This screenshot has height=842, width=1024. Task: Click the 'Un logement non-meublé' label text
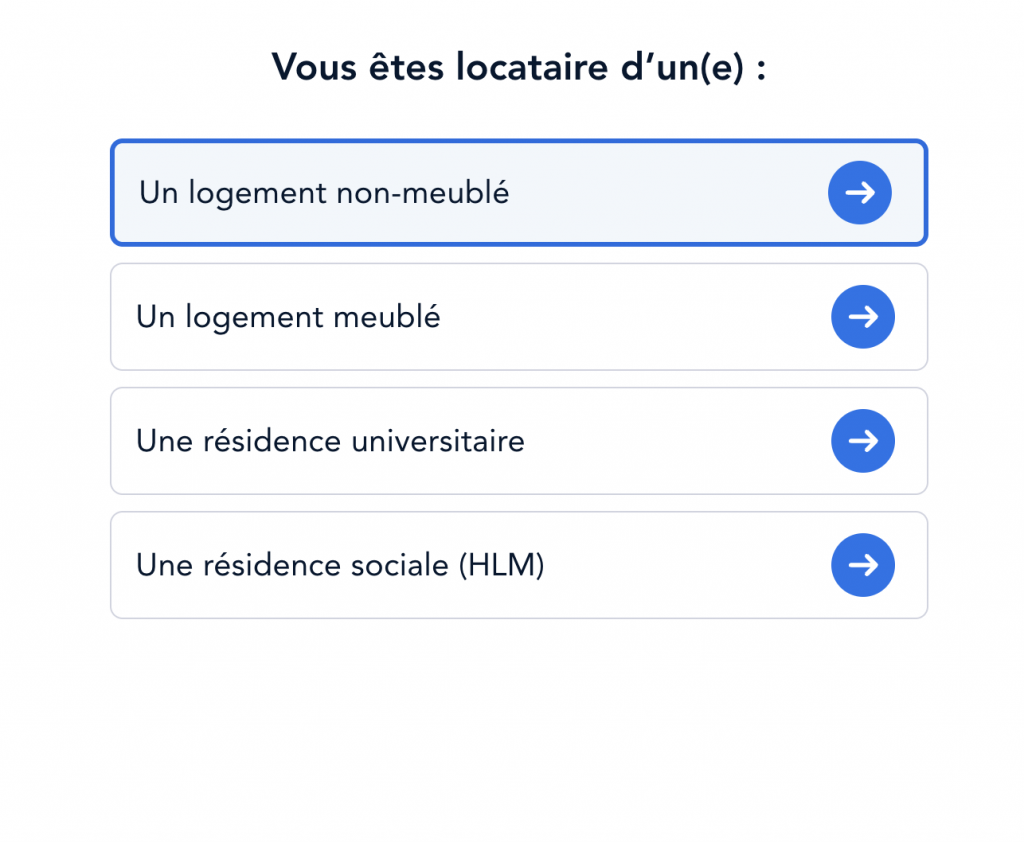tap(324, 192)
